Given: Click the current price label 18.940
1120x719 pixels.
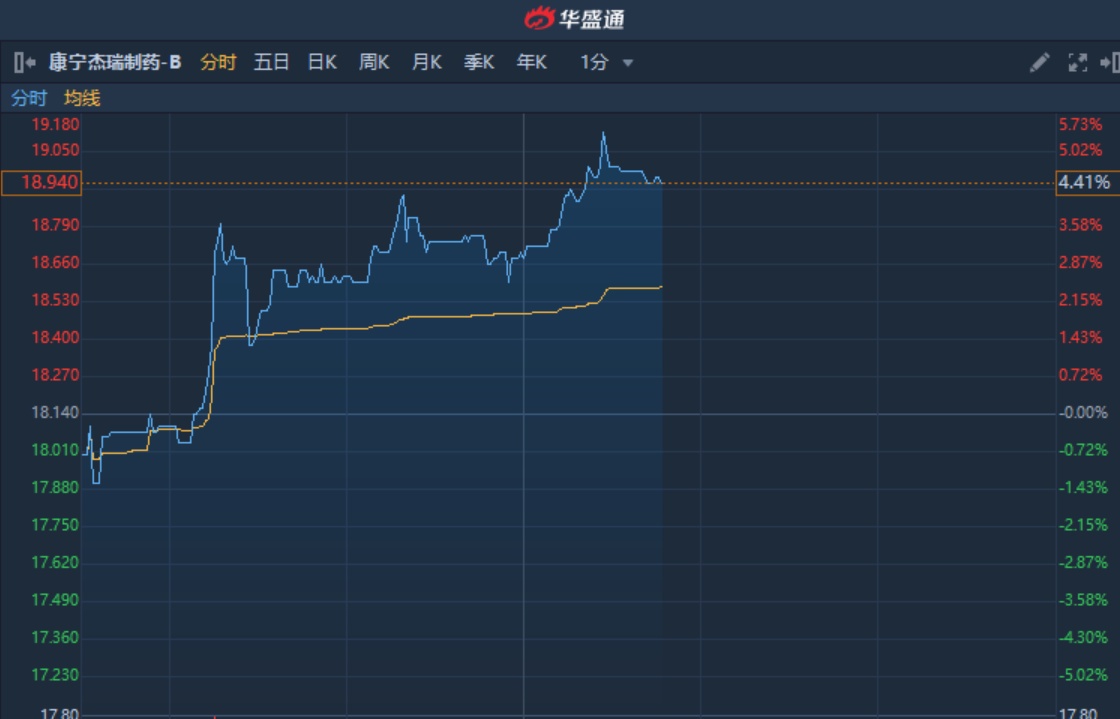Looking at the screenshot, I should click(x=42, y=183).
